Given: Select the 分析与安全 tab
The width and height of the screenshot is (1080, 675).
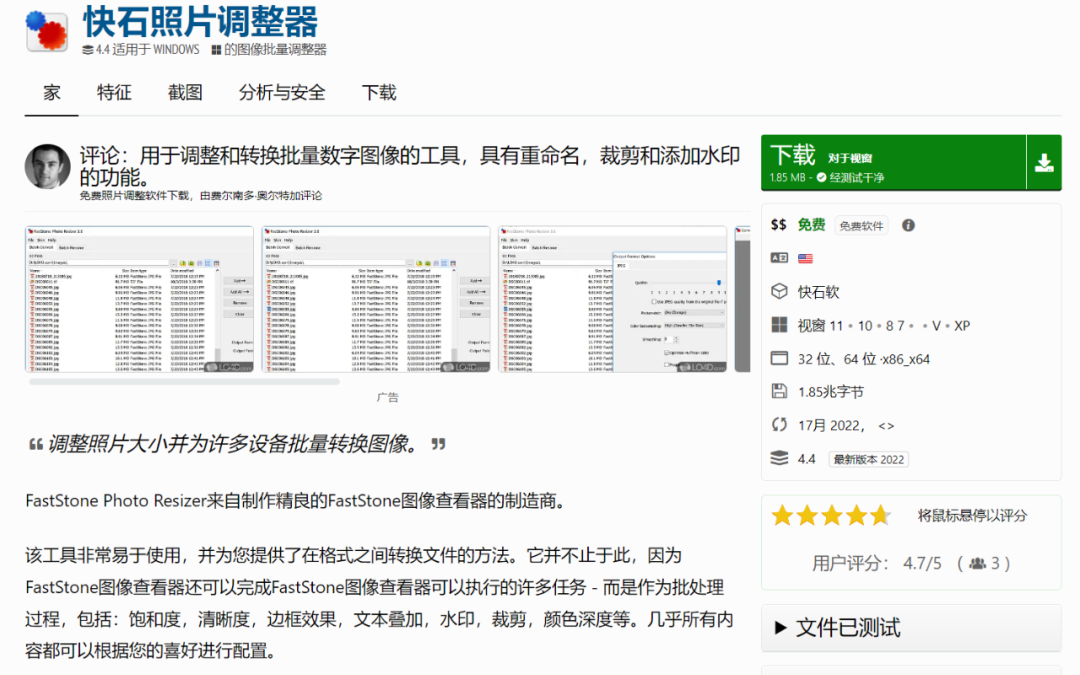Looking at the screenshot, I should tap(282, 92).
